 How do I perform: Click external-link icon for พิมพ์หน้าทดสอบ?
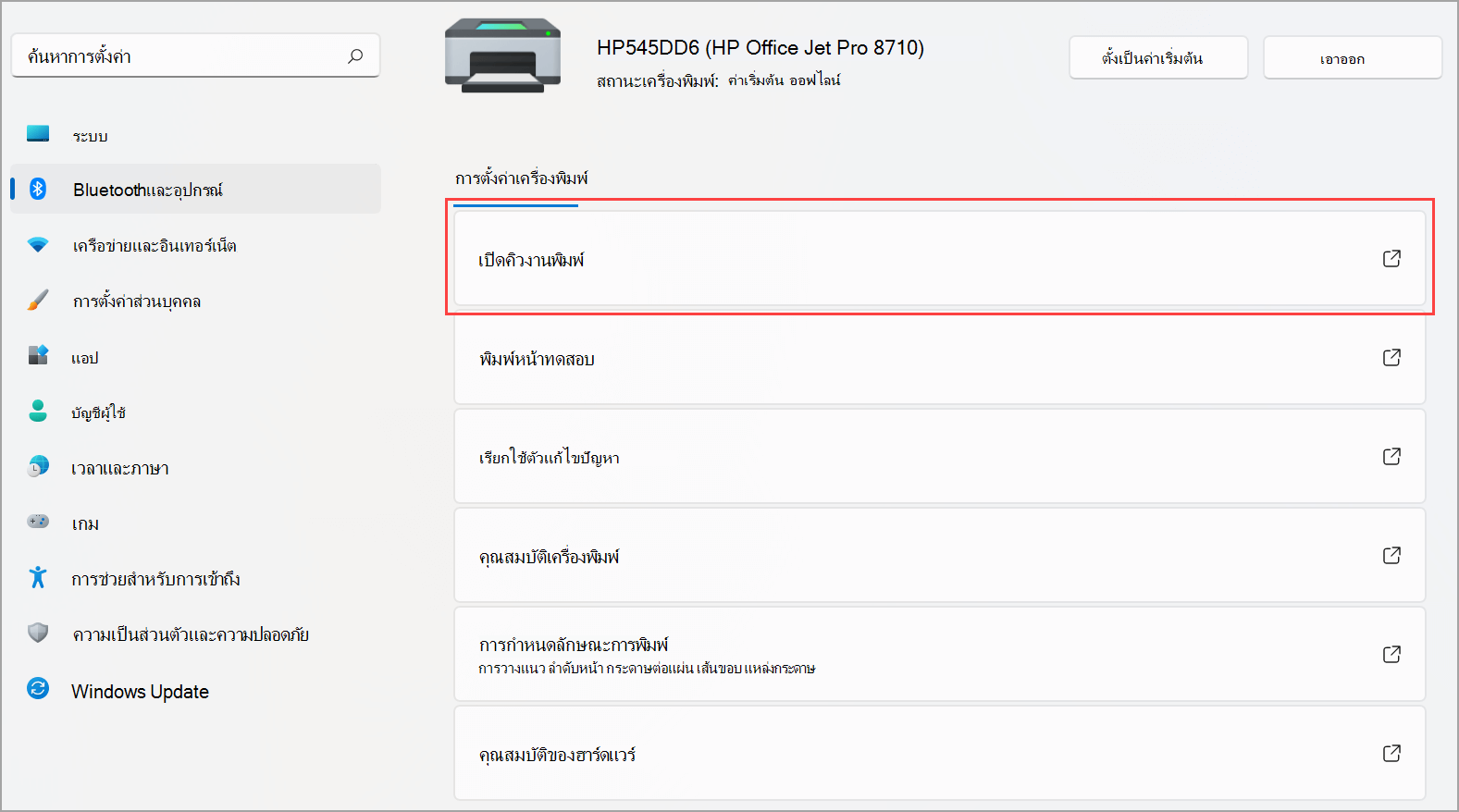(x=1391, y=358)
